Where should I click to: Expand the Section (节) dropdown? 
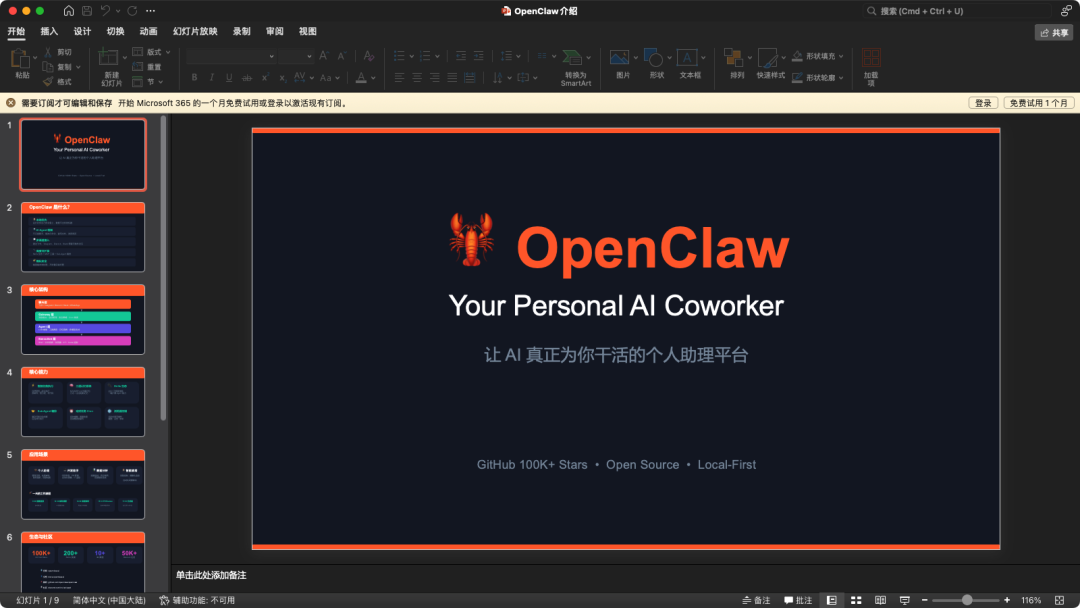pyautogui.click(x=160, y=81)
